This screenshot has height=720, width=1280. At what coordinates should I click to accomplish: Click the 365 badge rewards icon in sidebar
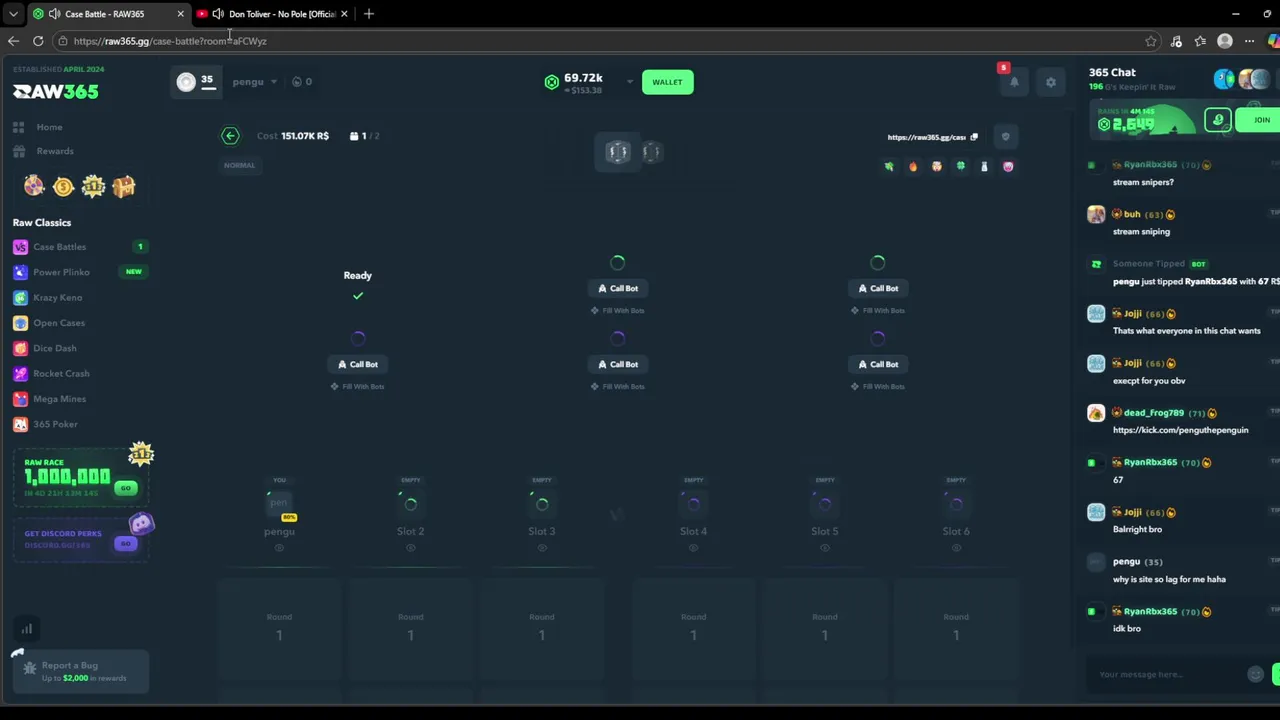pyautogui.click(x=93, y=186)
